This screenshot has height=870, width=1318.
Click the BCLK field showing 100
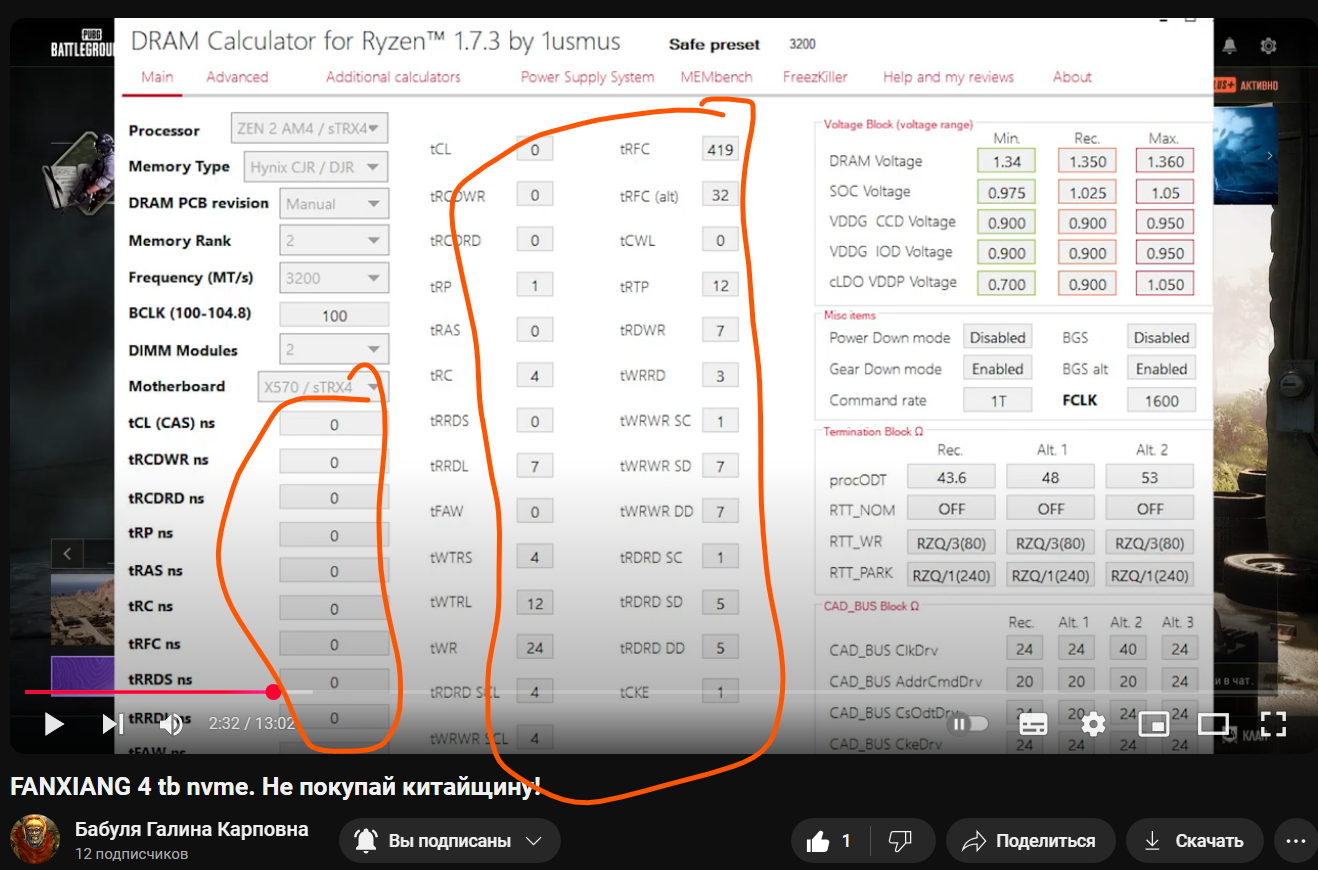click(334, 315)
